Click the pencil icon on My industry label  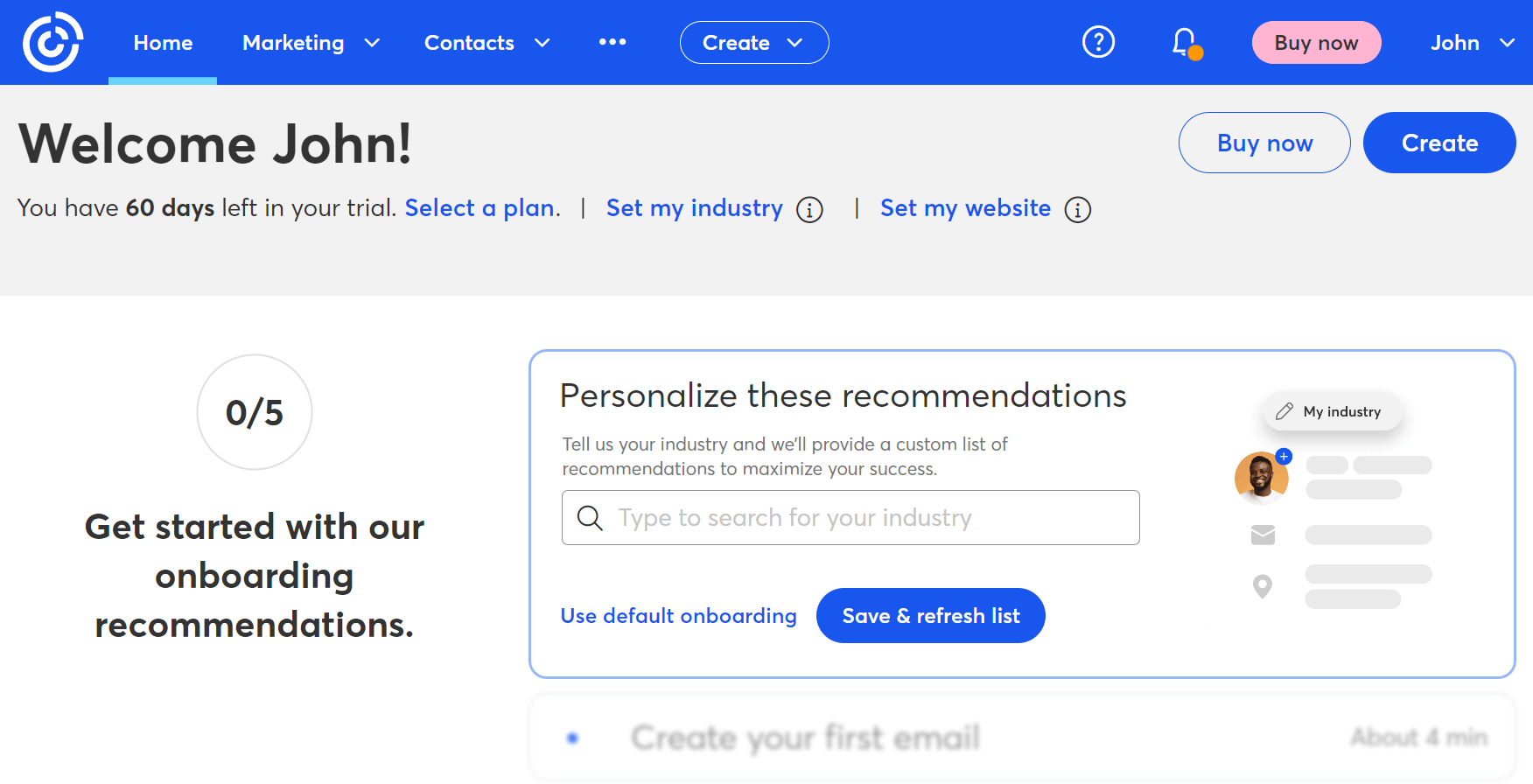coord(1285,411)
